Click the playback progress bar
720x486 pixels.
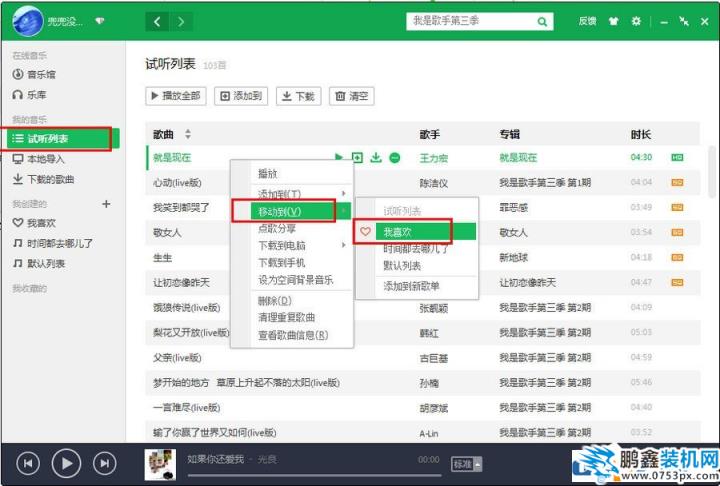pos(315,475)
